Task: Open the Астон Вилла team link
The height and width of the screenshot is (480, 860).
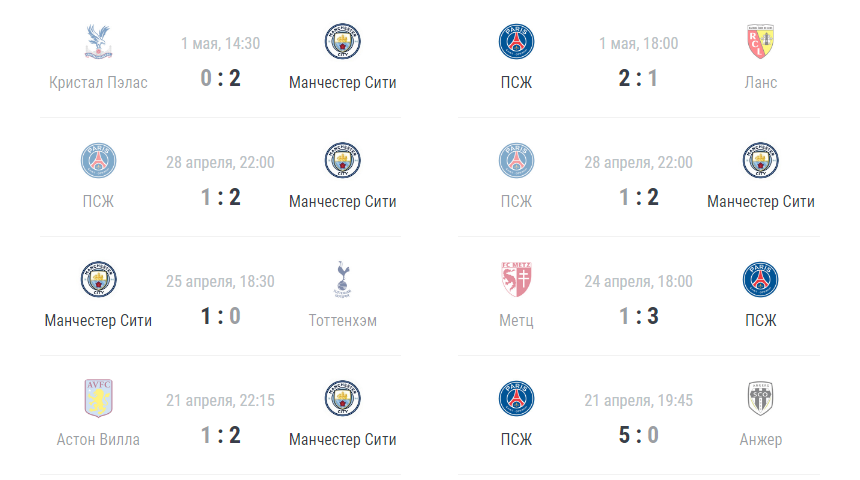Action: coord(98,439)
